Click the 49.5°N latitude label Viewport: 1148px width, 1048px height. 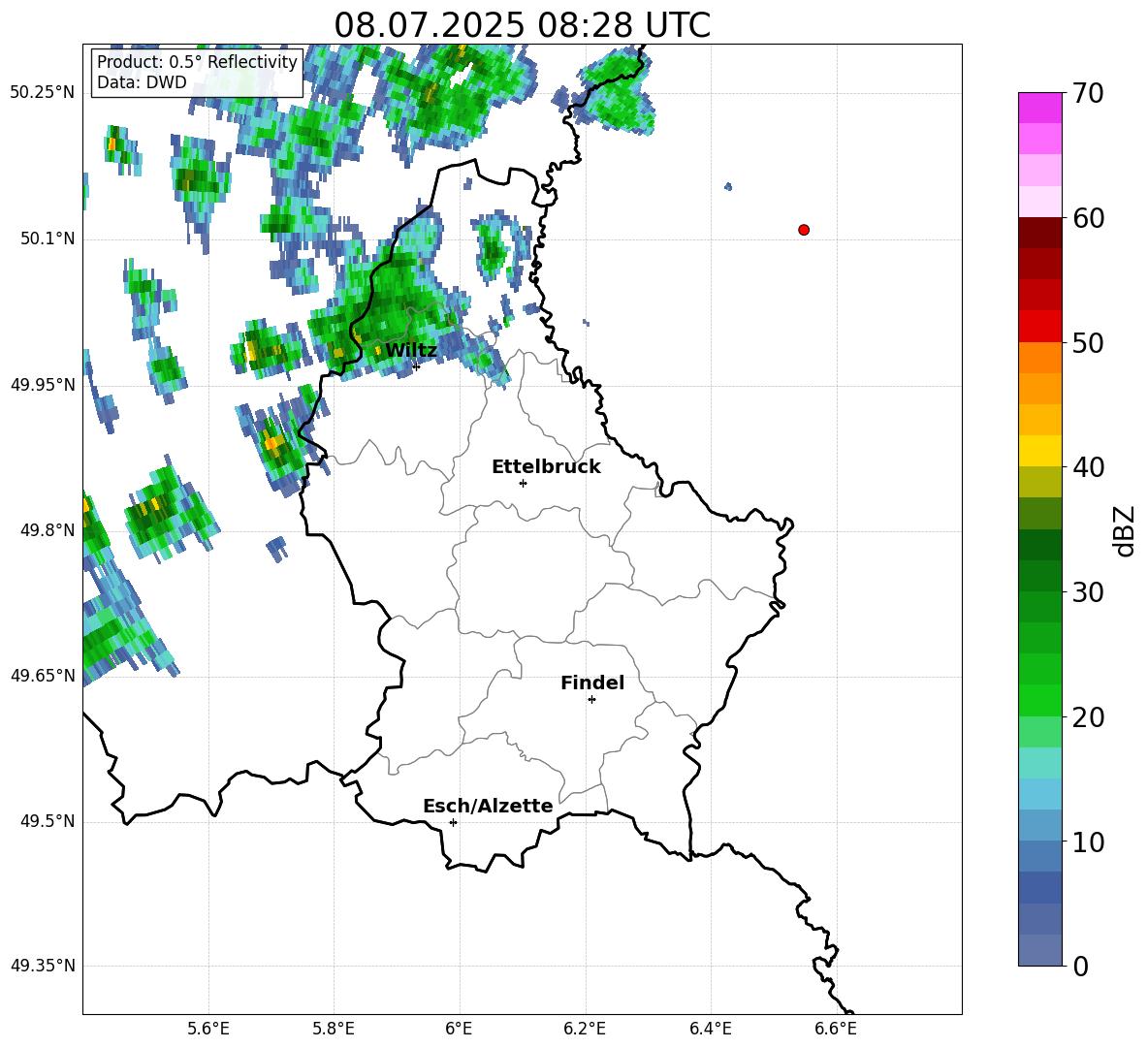pyautogui.click(x=48, y=821)
